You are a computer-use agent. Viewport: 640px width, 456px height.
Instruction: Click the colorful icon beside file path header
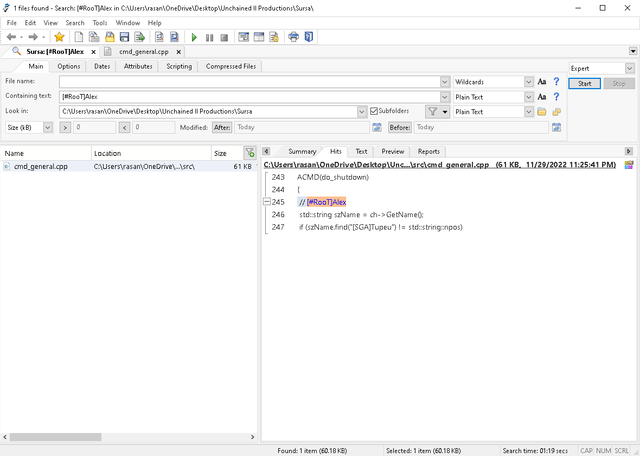(629, 165)
